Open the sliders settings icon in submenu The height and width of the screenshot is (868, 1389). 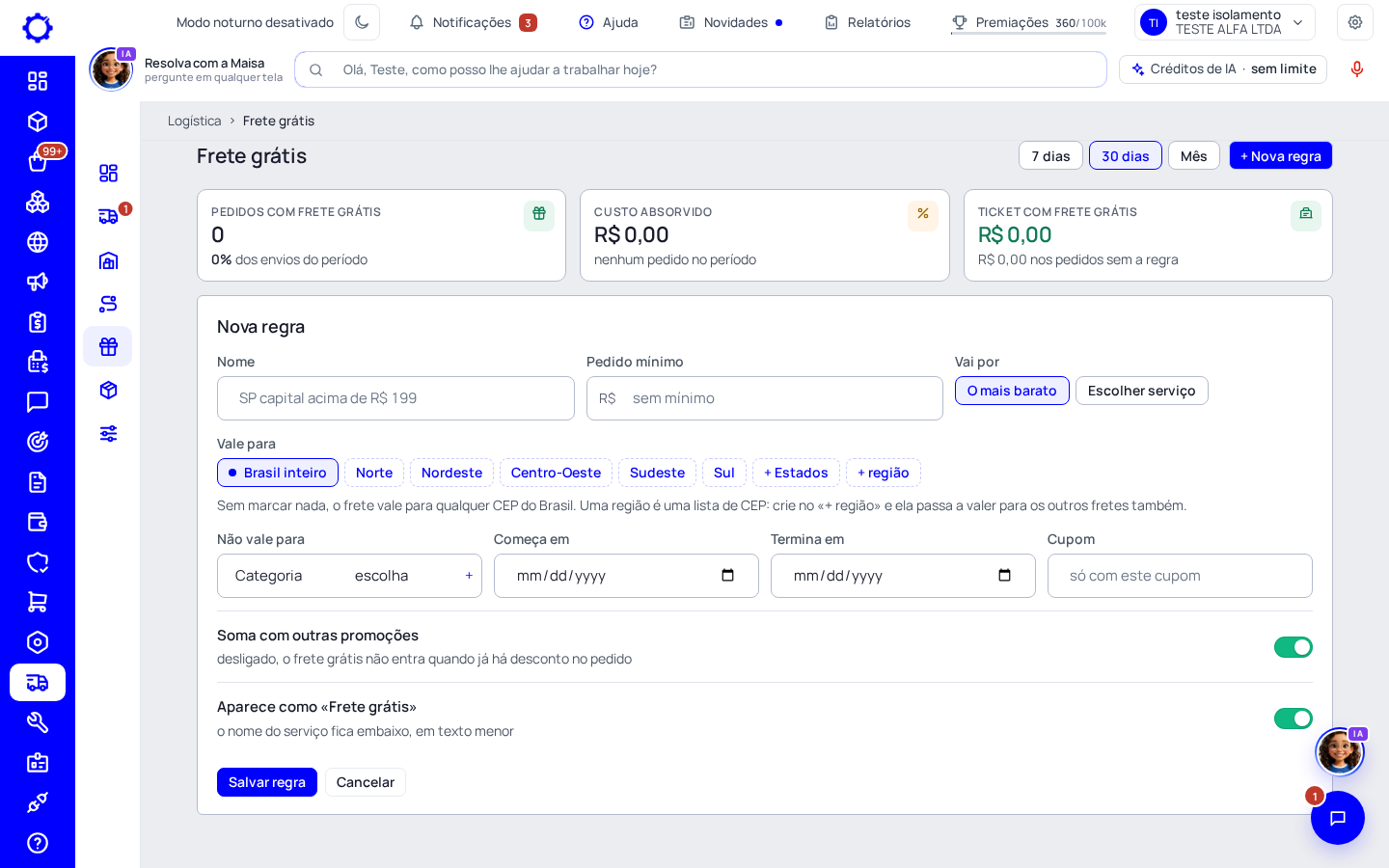[108, 433]
